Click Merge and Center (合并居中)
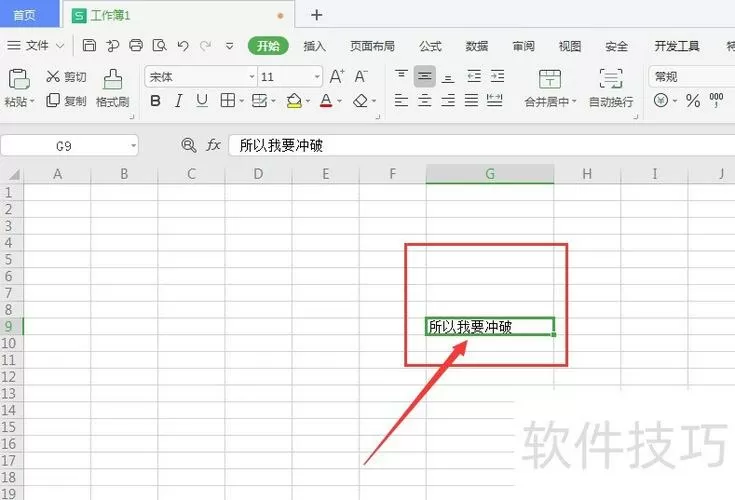 click(549, 88)
